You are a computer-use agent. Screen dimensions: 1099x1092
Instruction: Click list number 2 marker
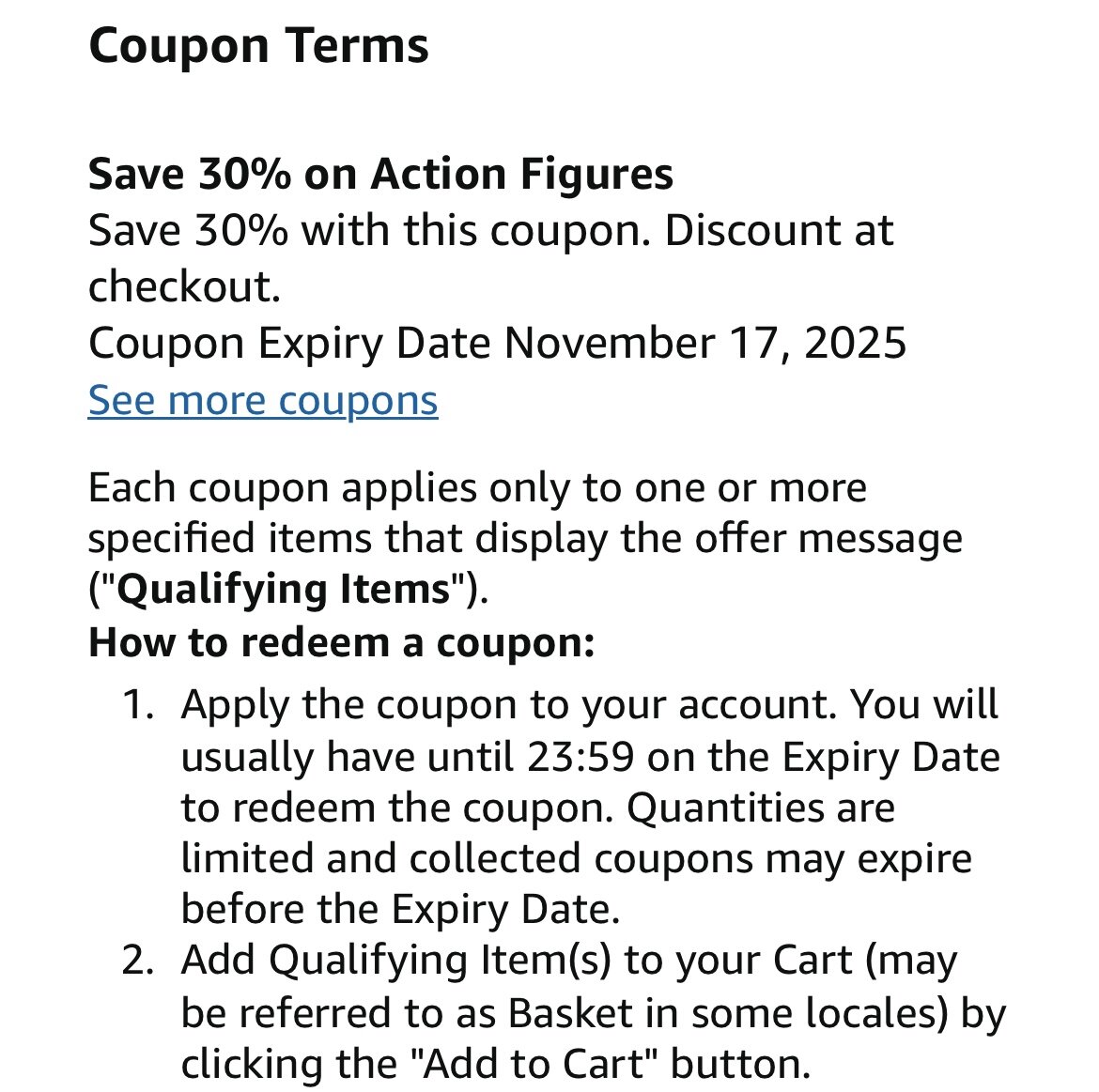[137, 961]
